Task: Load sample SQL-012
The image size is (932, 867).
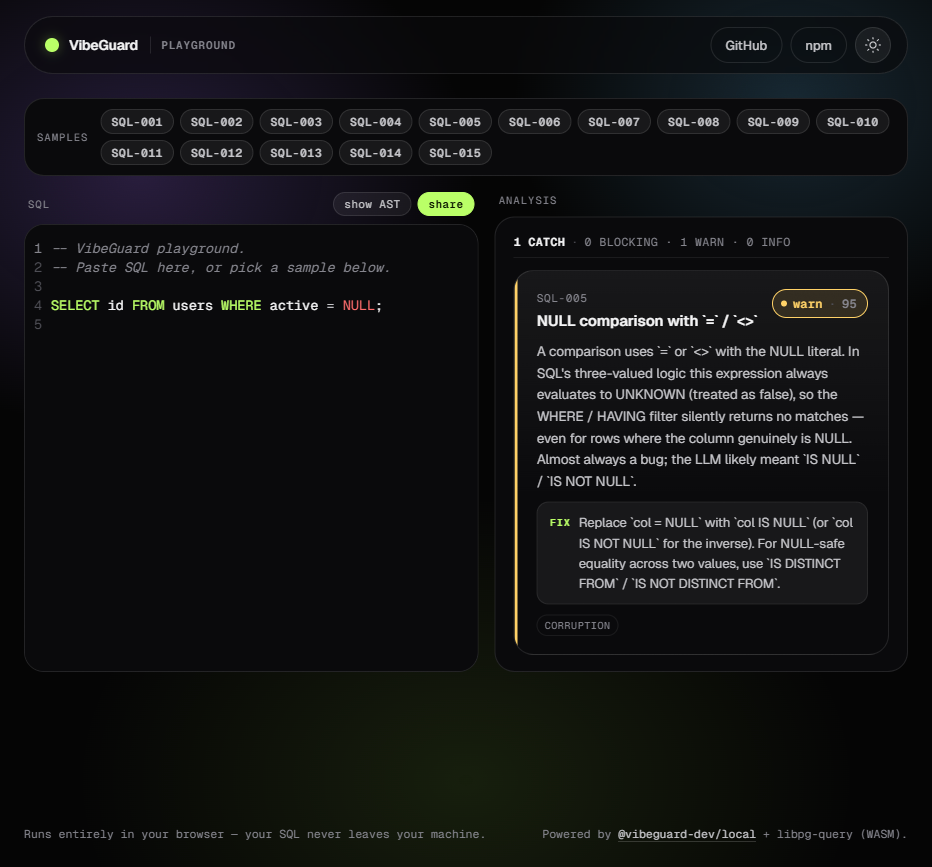Action: [216, 153]
